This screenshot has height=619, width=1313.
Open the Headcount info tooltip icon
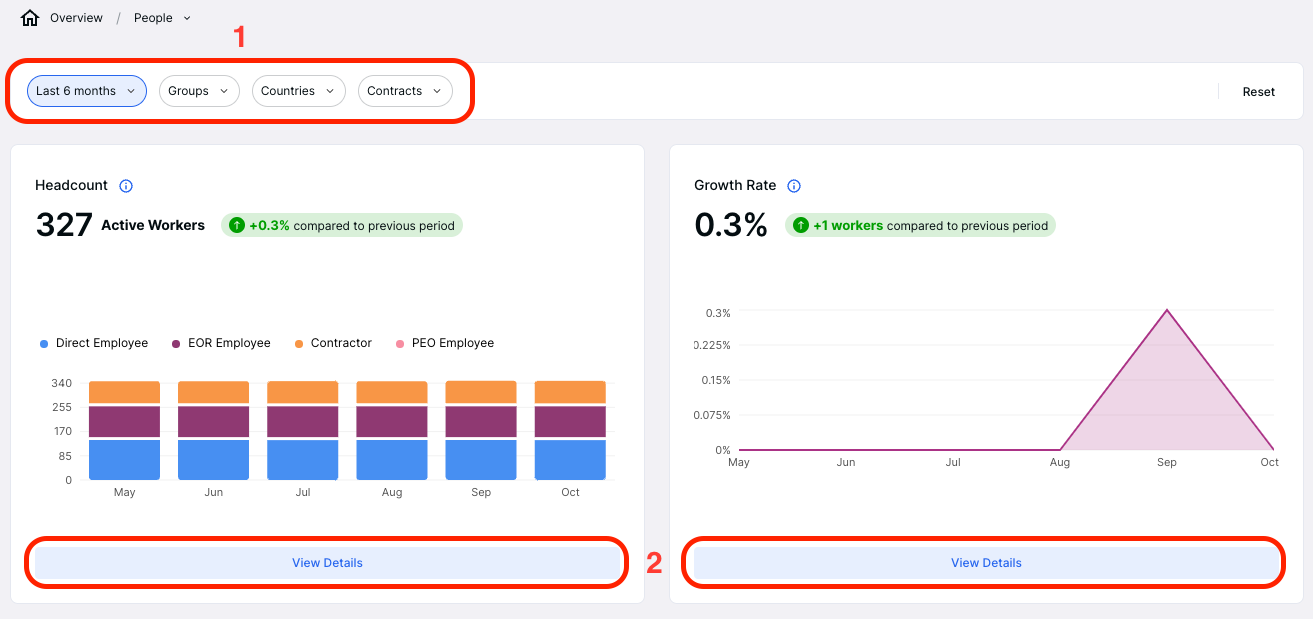click(125, 185)
